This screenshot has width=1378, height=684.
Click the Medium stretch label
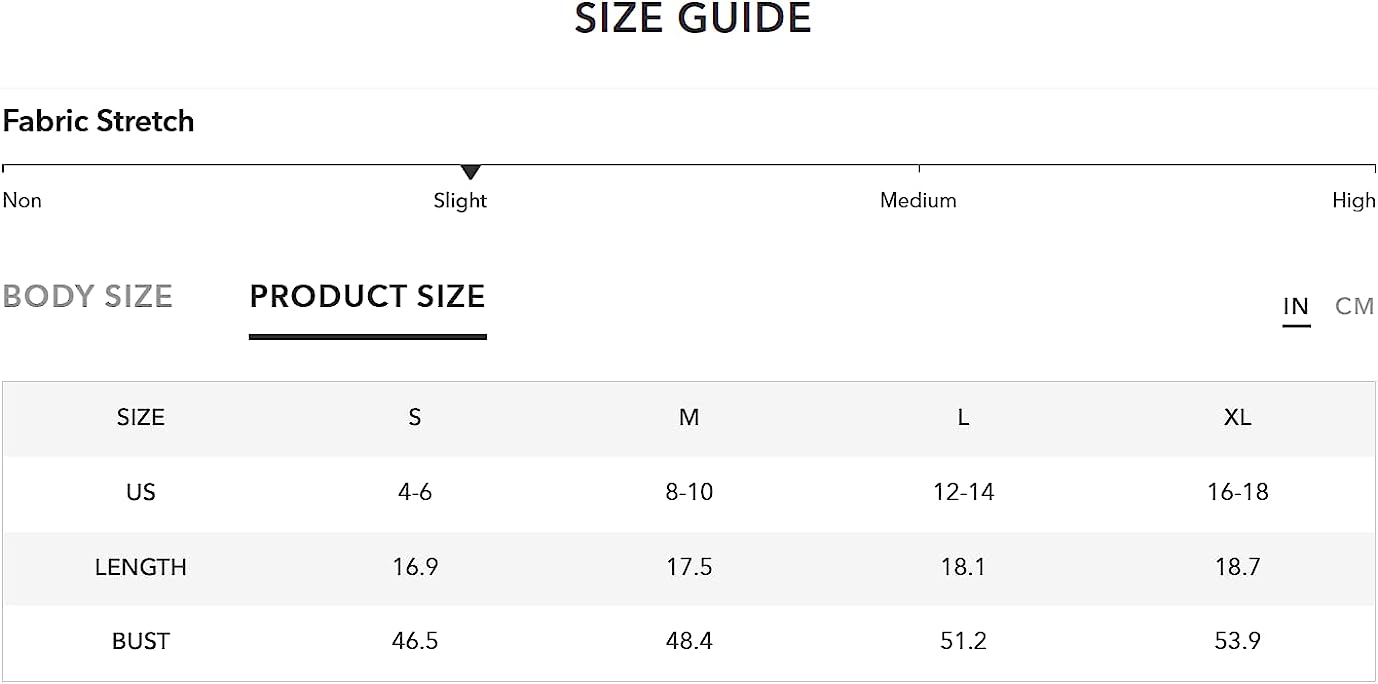918,201
